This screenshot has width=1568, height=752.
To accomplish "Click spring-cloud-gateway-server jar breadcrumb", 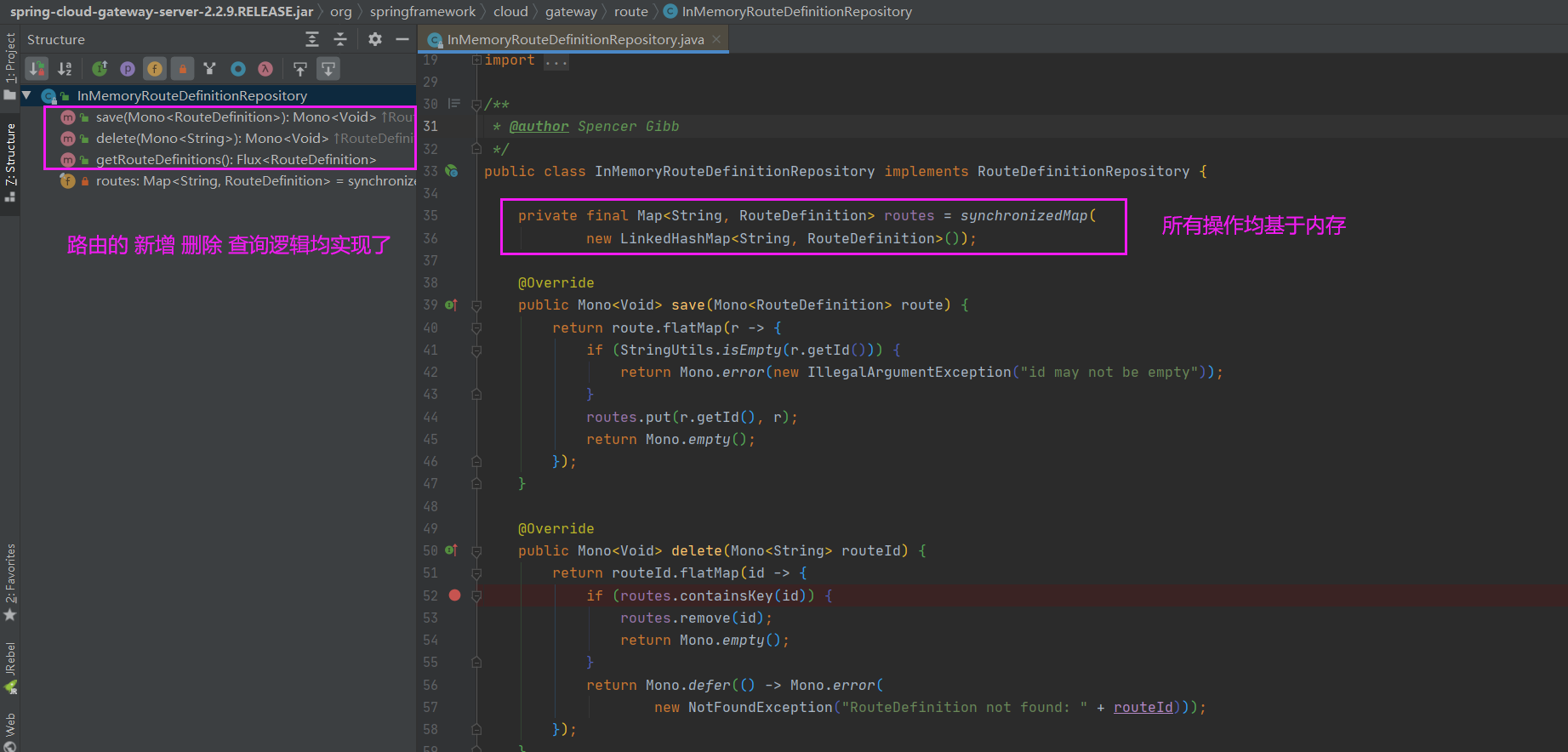I will tap(162, 11).
